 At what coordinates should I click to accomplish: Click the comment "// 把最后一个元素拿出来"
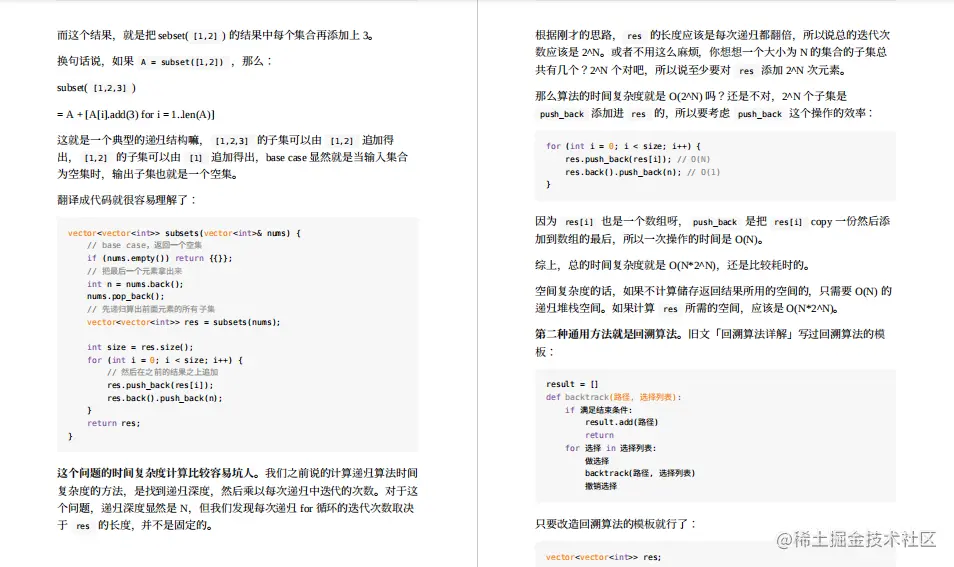[134, 271]
